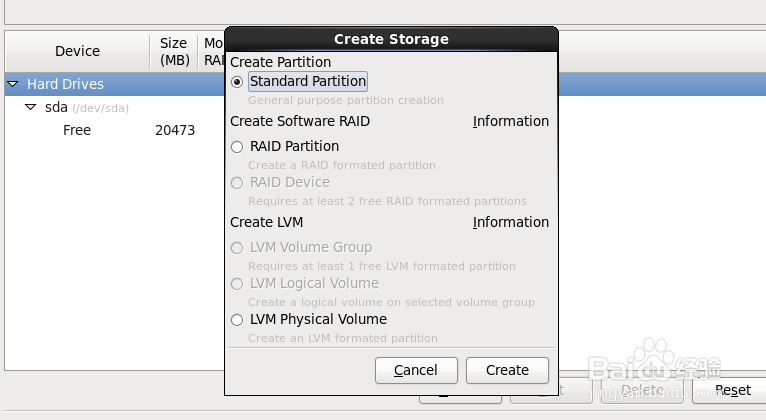Click the Create button
Screen dimensions: 766x420
coord(507,370)
